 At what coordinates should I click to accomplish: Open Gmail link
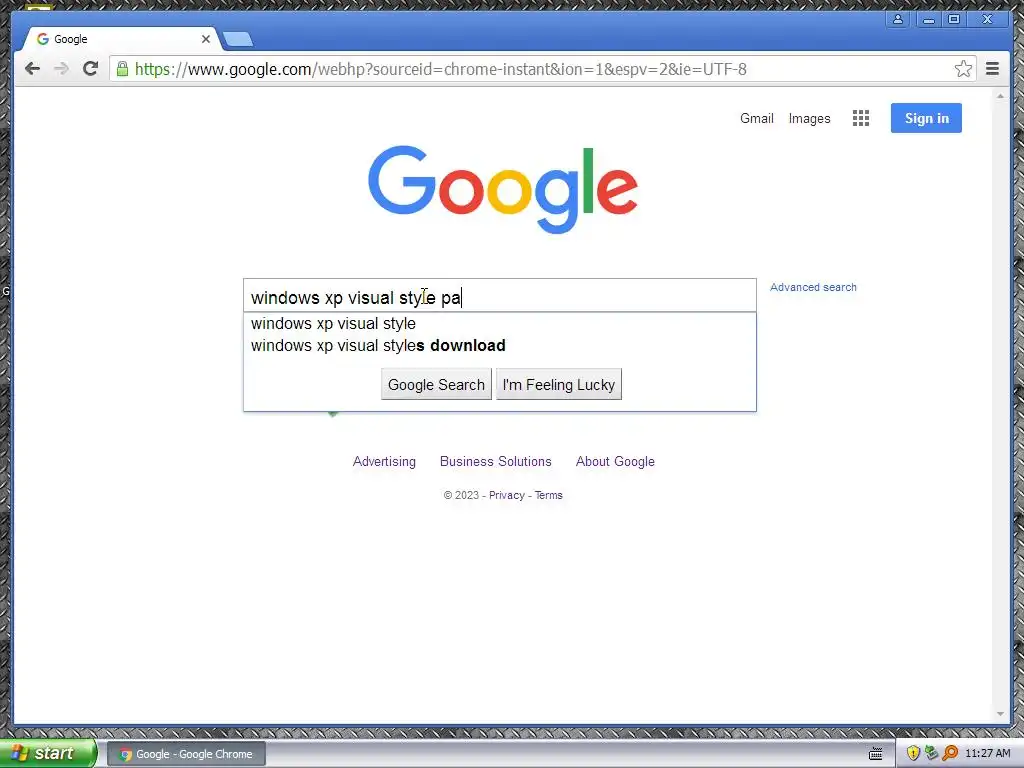[756, 118]
